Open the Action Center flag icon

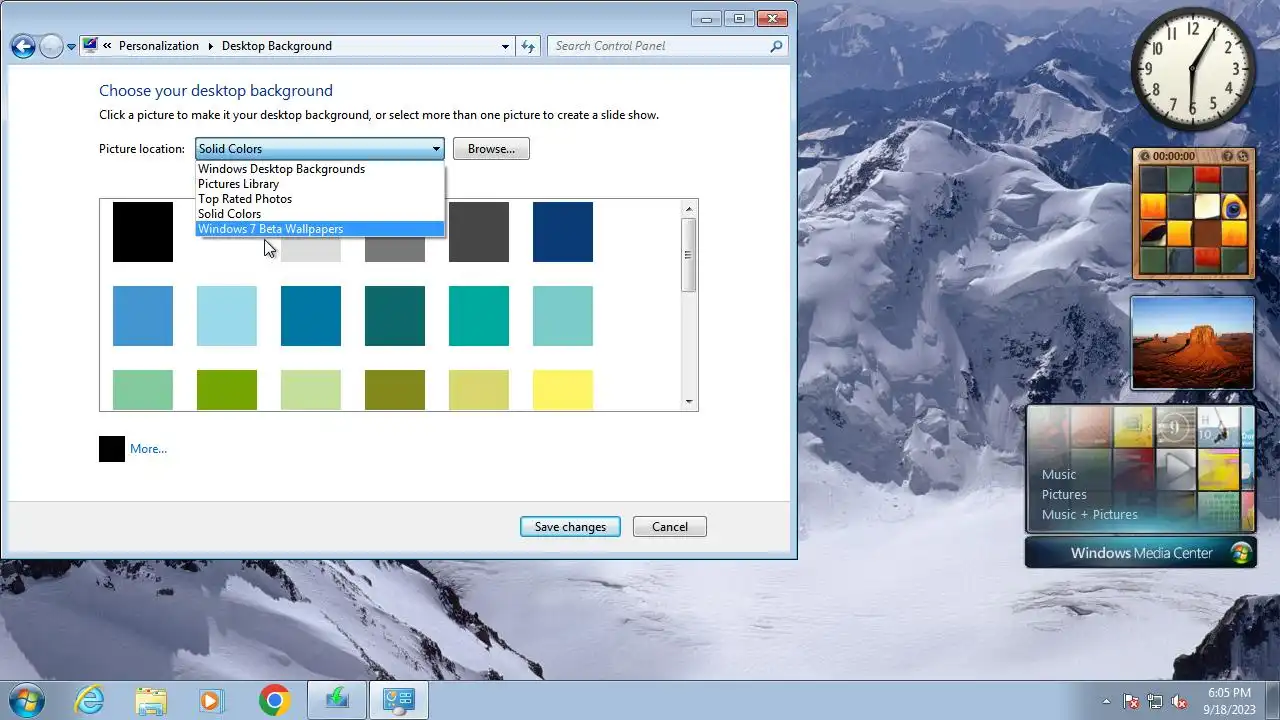(1131, 701)
